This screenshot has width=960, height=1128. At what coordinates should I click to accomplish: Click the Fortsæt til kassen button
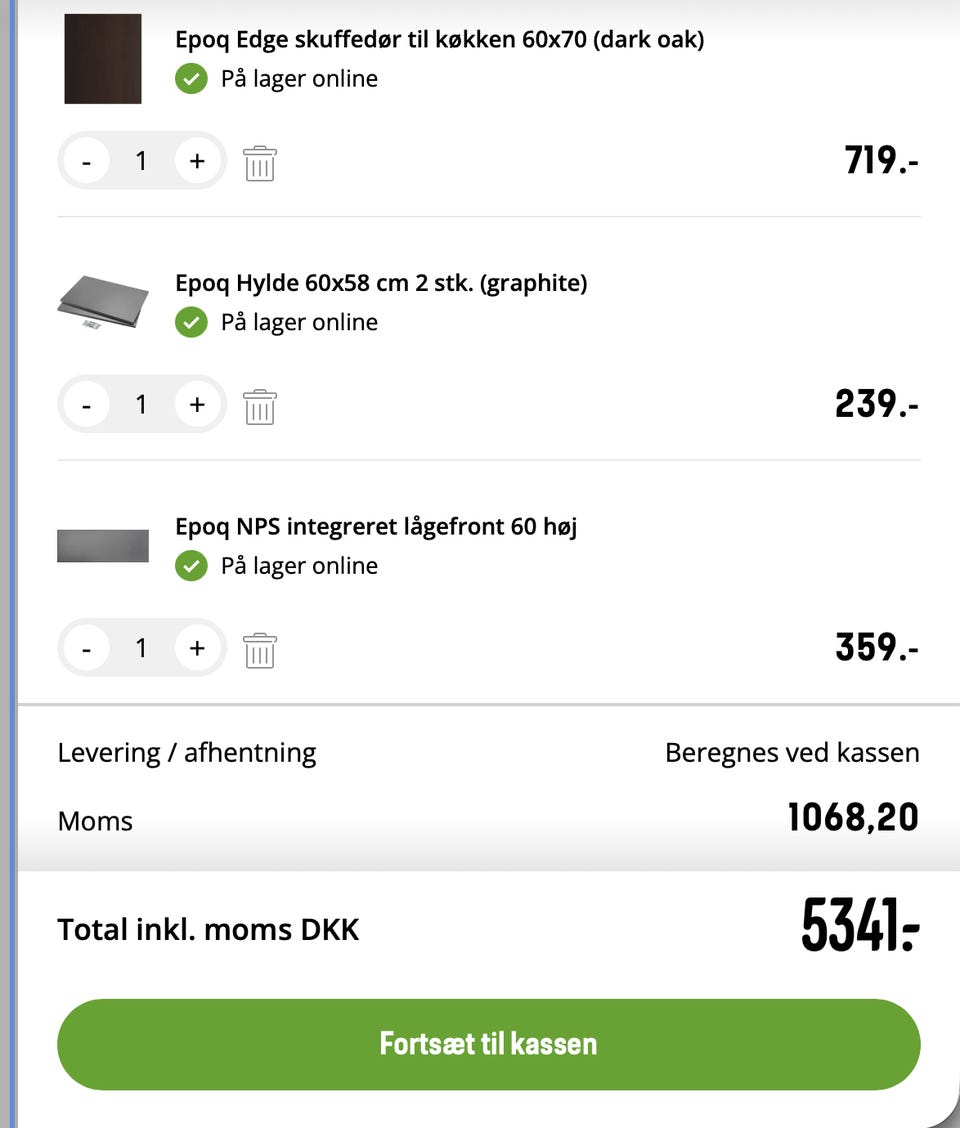pyautogui.click(x=488, y=1044)
